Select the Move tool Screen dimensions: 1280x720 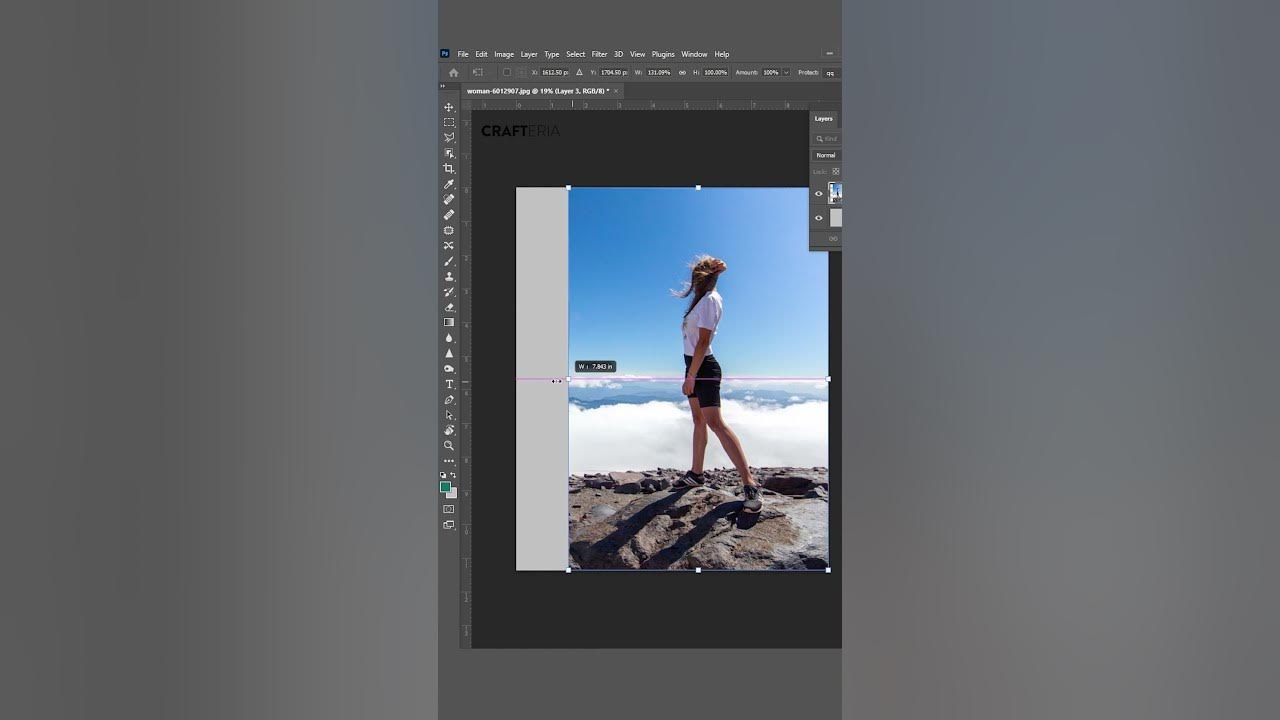click(449, 107)
